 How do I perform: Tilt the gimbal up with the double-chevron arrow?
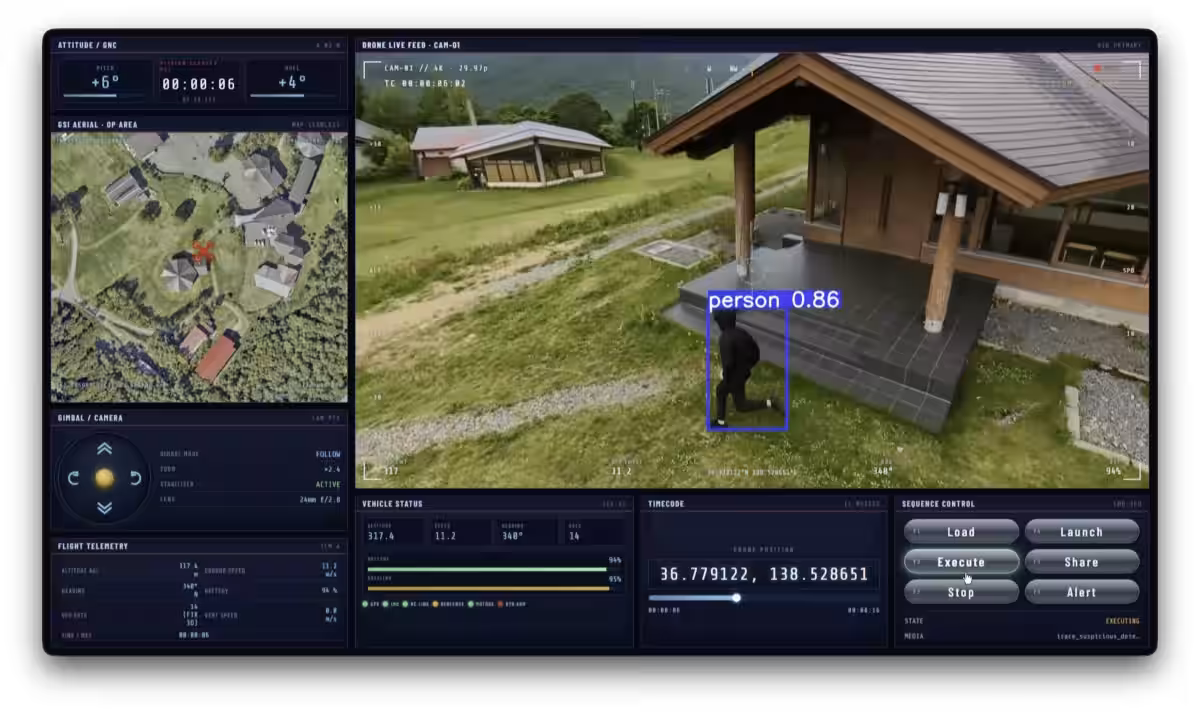(x=104, y=449)
